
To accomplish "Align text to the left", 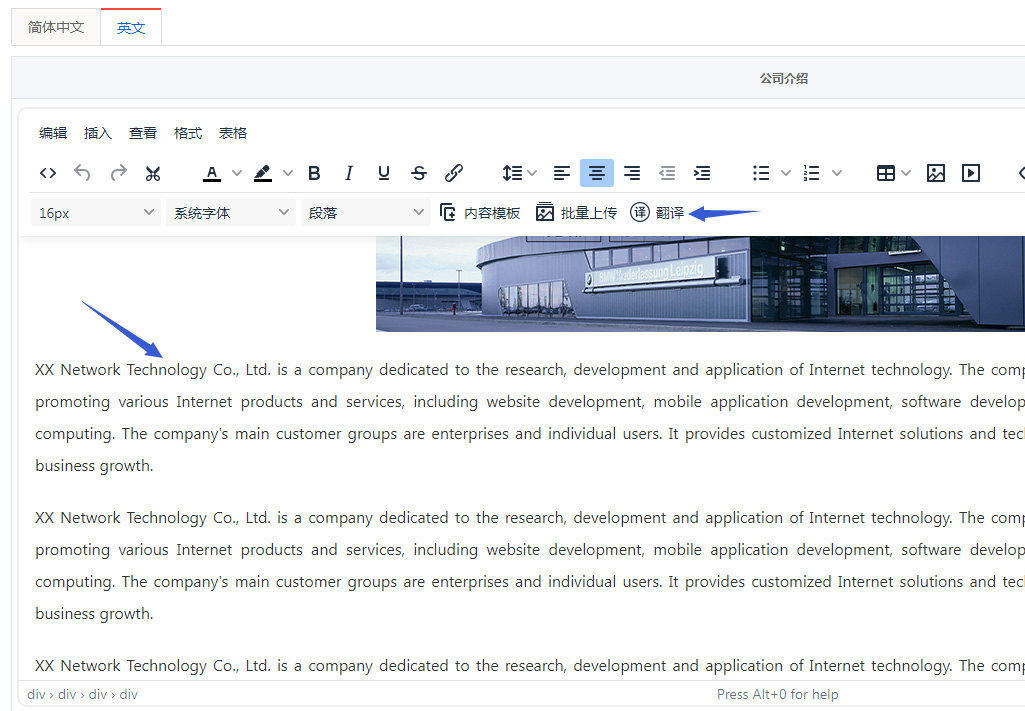I will click(562, 173).
